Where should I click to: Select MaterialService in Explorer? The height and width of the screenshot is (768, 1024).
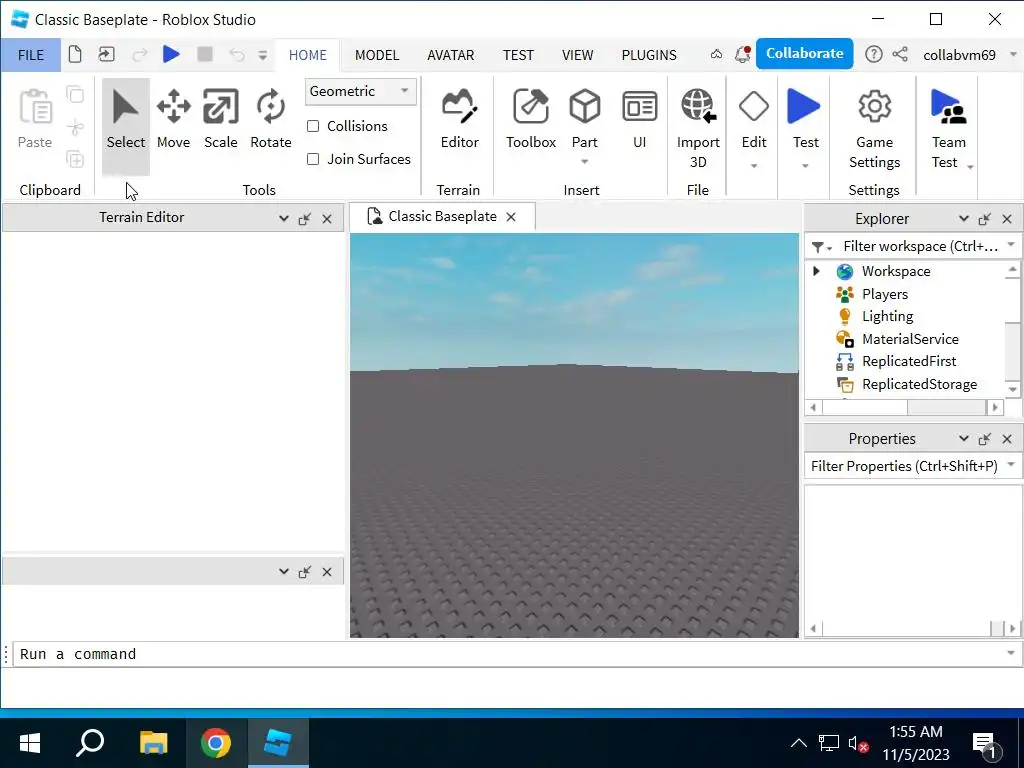(910, 339)
